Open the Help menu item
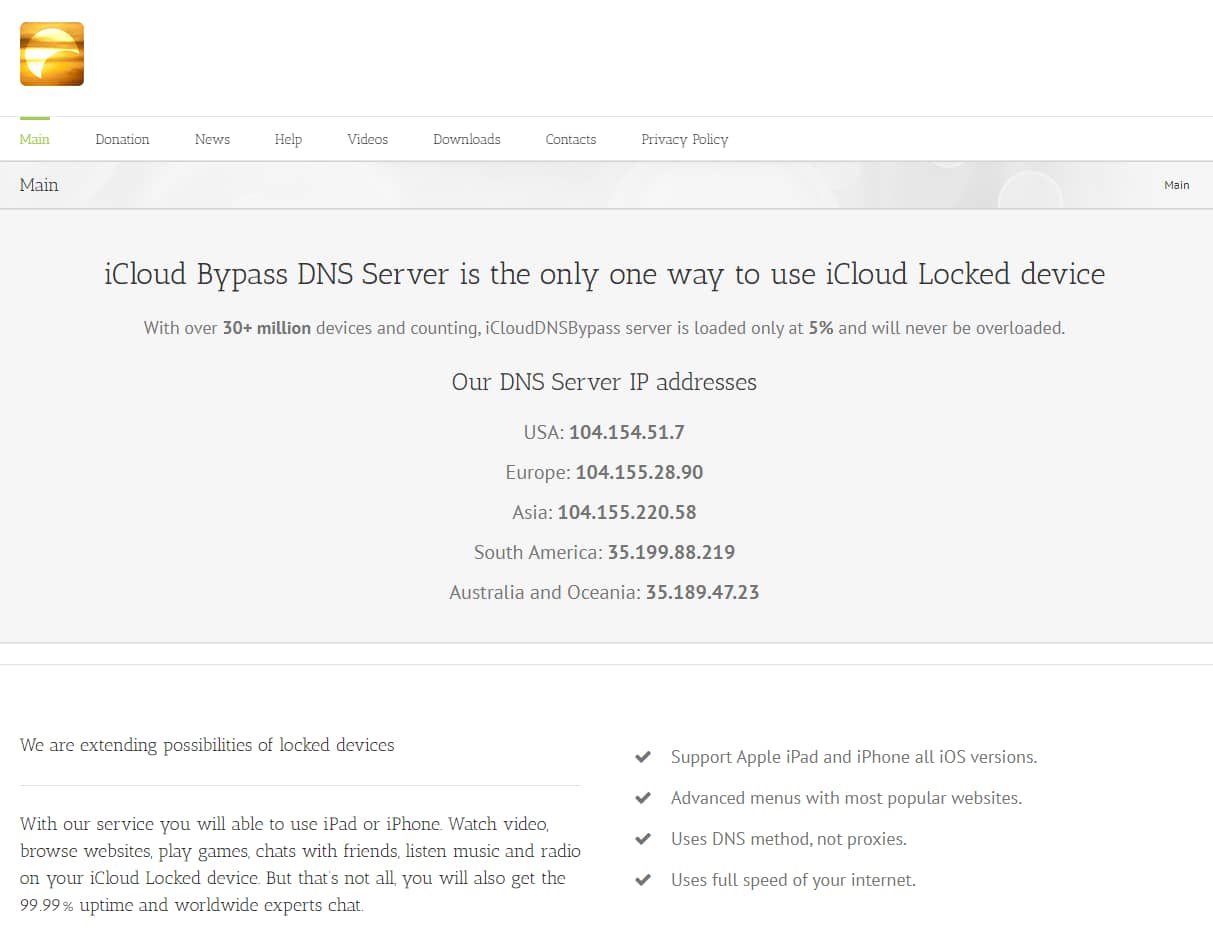Screen dimensions: 1213x937 [x=288, y=139]
